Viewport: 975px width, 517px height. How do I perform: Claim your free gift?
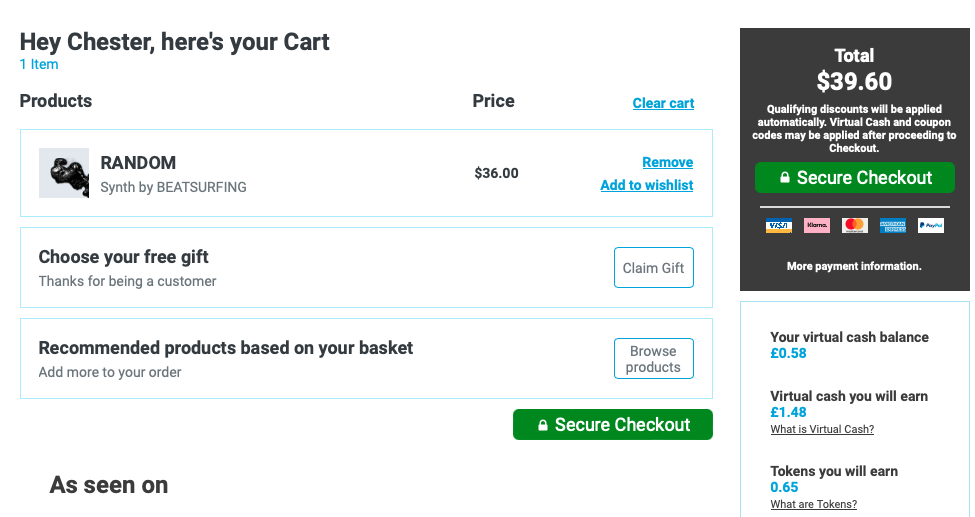point(654,268)
